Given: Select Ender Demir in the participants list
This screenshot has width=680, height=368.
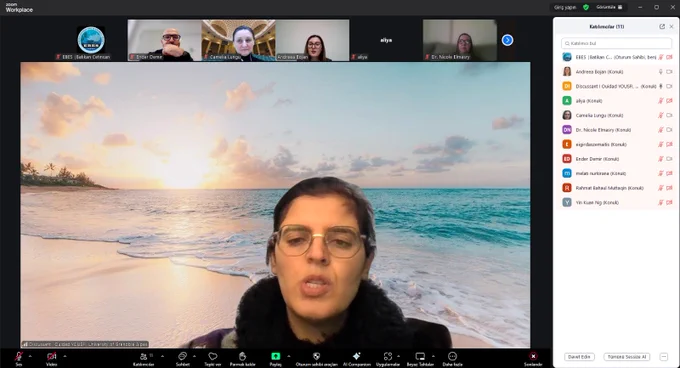Looking at the screenshot, I should tap(616, 159).
